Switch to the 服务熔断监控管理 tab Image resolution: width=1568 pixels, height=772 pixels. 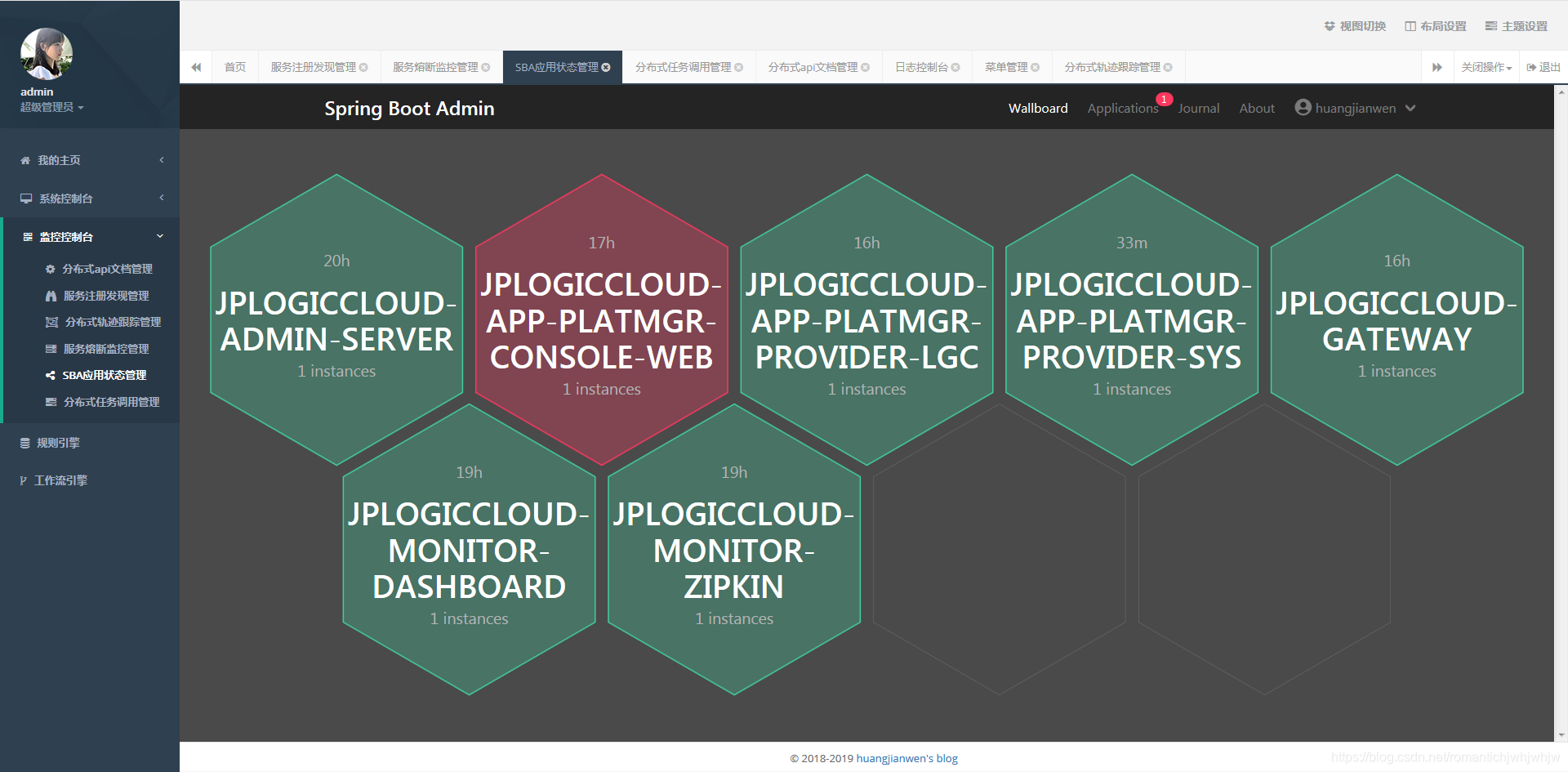coord(436,67)
